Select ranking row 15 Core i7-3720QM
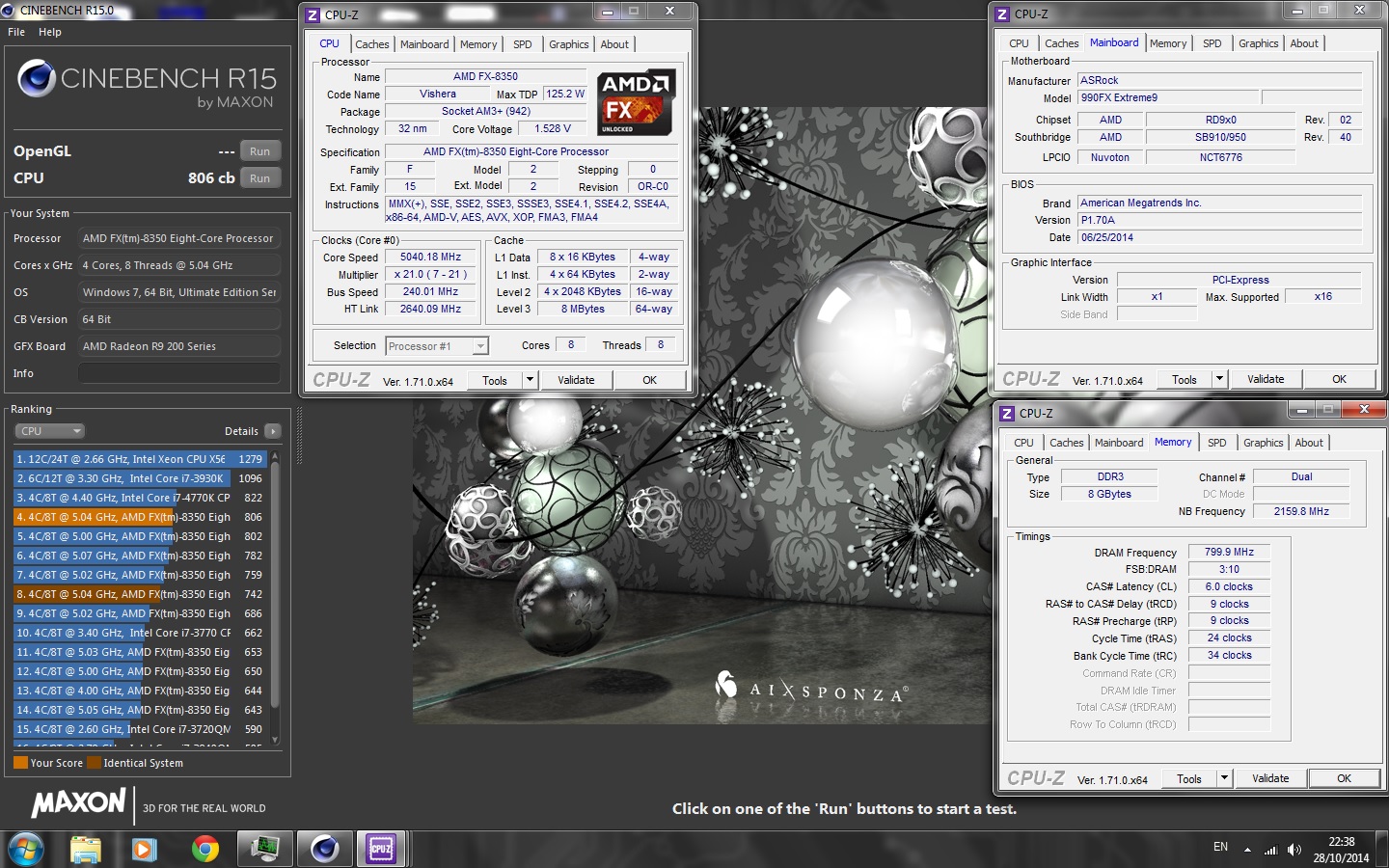 coord(140,729)
